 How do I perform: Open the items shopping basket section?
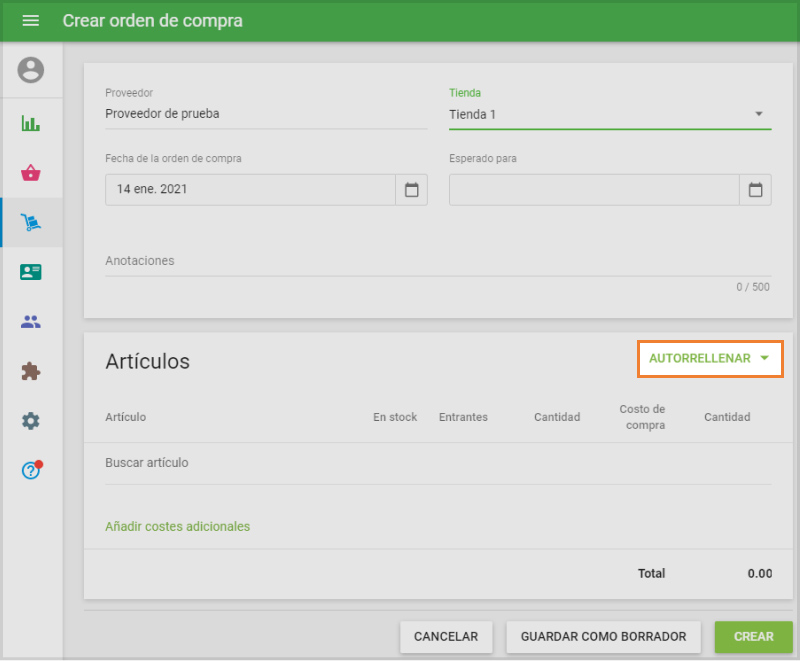31,173
